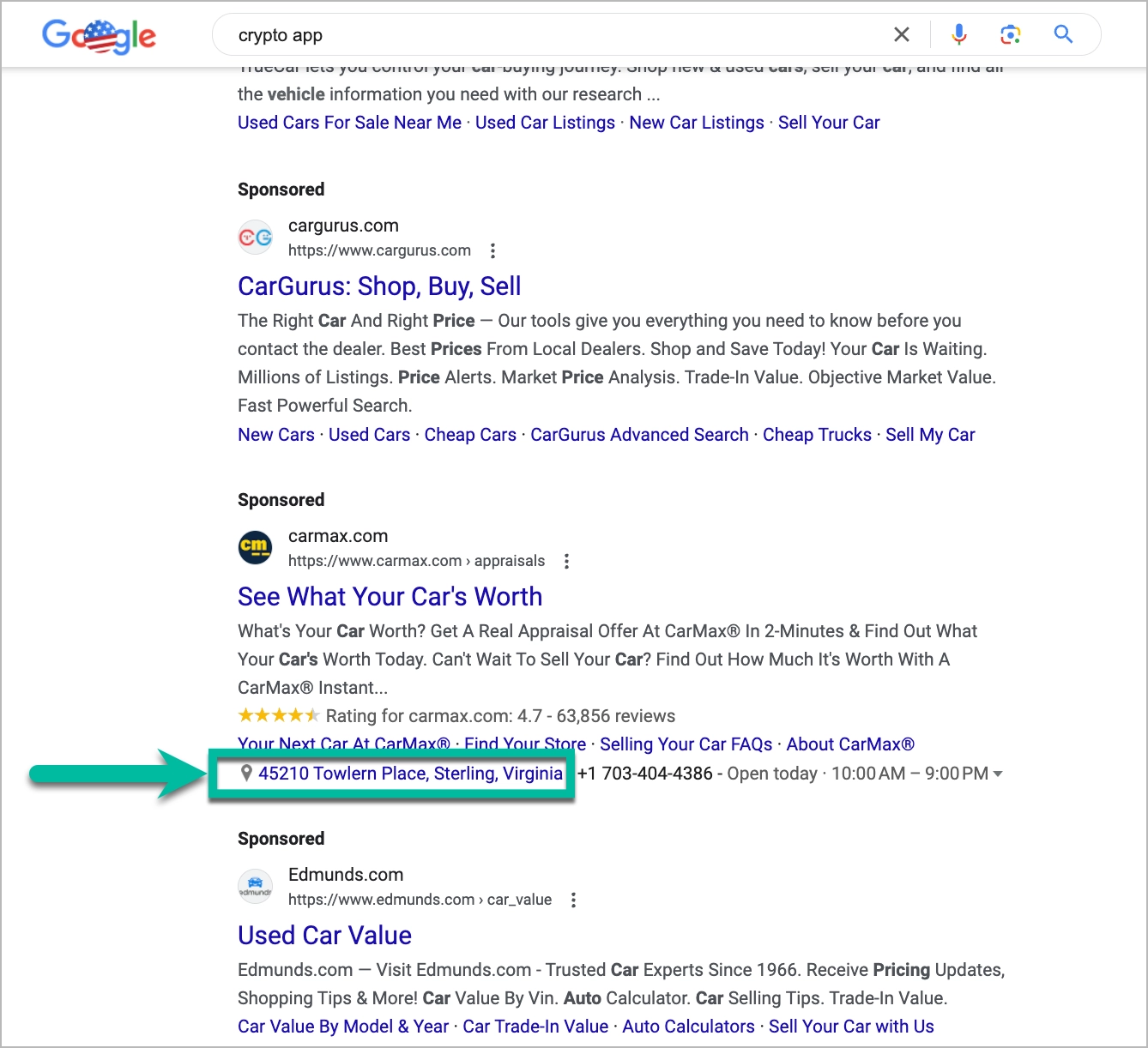1148x1048 pixels.
Task: Click the voice search microphone icon
Action: click(958, 34)
